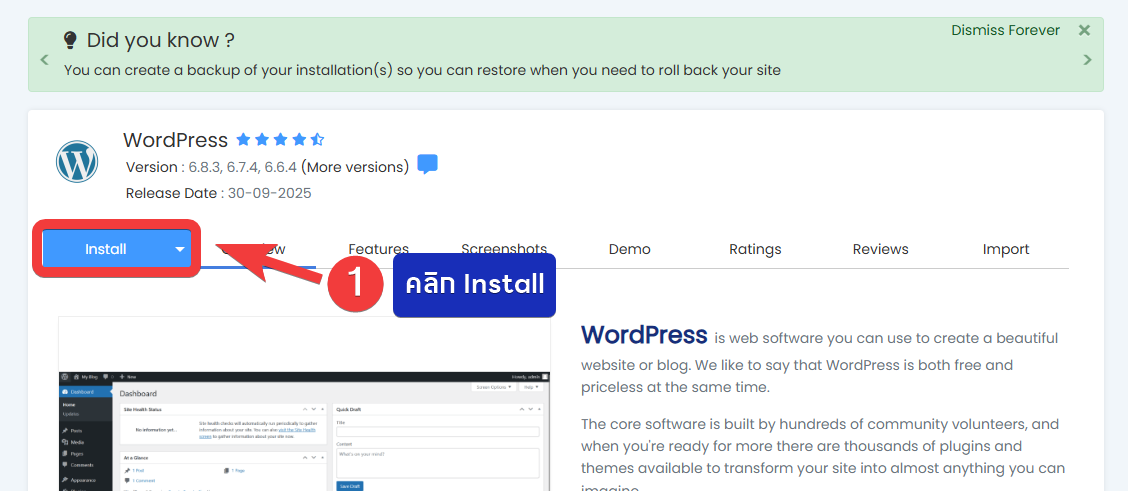The image size is (1128, 491).
Task: Open the Screenshots tab
Action: pyautogui.click(x=504, y=249)
